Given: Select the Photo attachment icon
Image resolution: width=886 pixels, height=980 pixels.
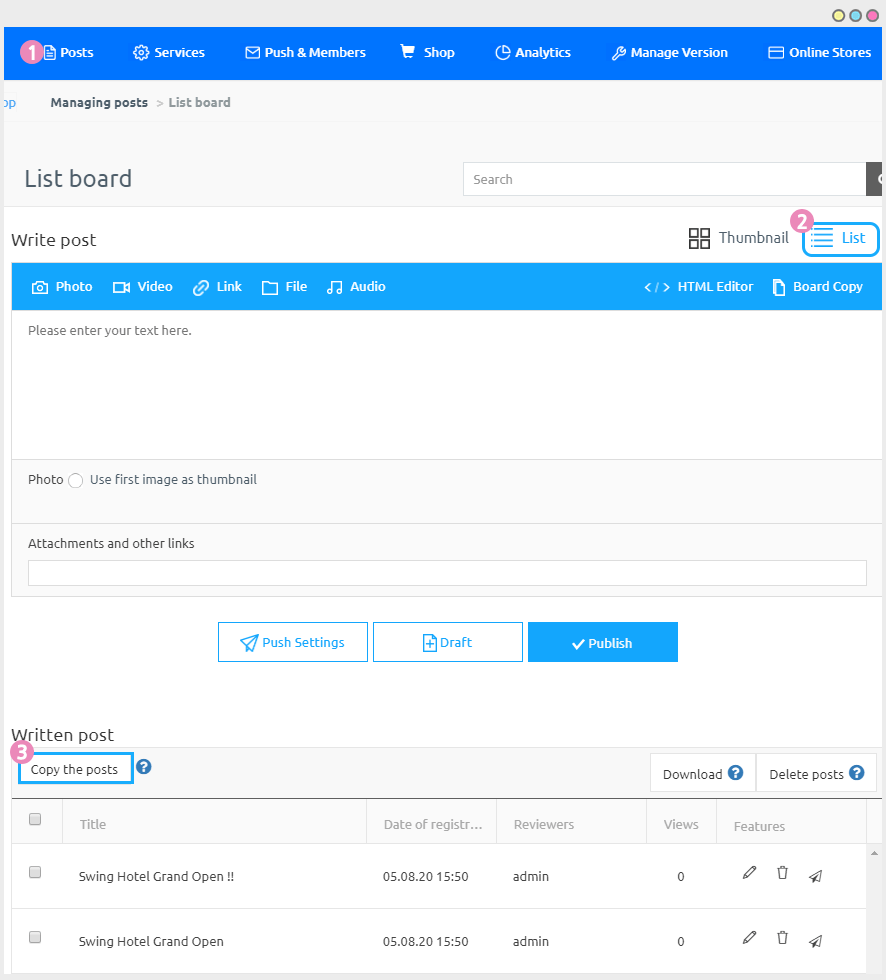Looking at the screenshot, I should point(41,286).
